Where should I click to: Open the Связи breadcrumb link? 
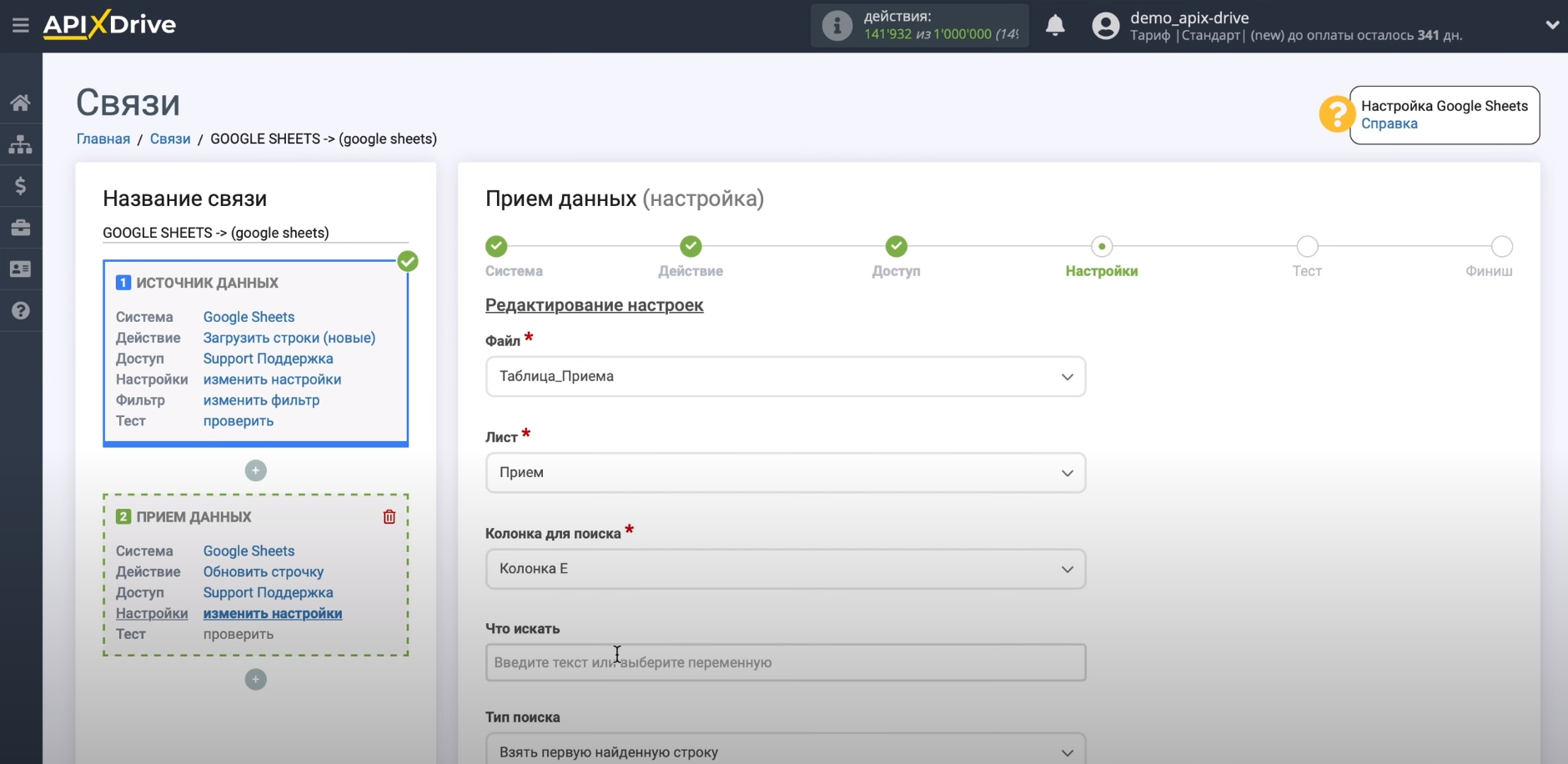(x=170, y=139)
